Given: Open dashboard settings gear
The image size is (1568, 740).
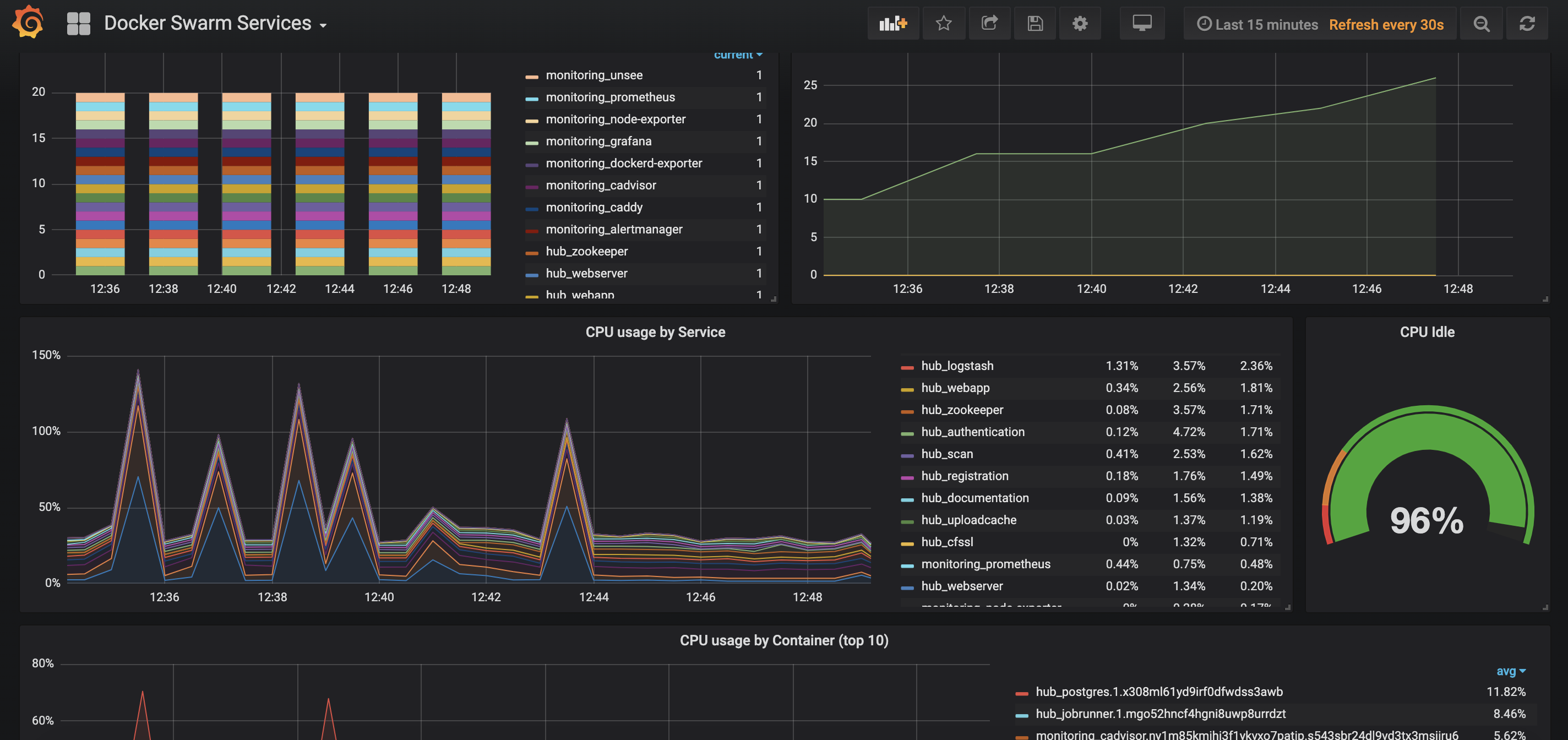Looking at the screenshot, I should (x=1080, y=23).
